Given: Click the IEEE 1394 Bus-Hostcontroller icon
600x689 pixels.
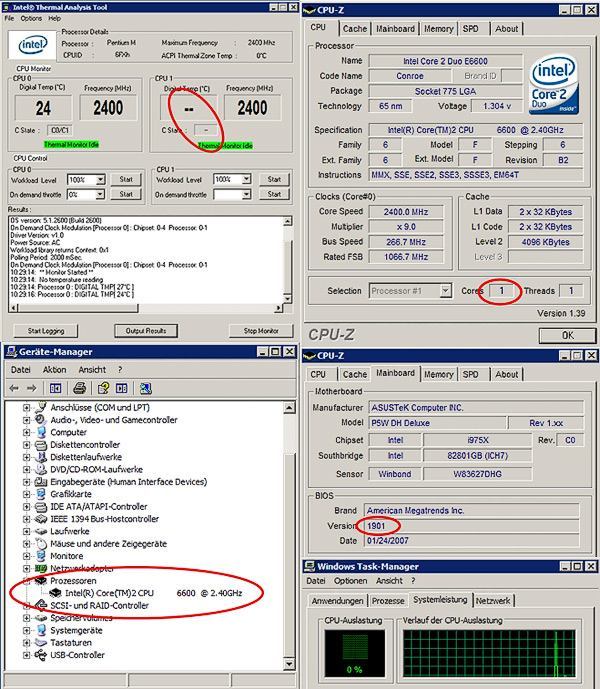Looking at the screenshot, I should [41, 519].
